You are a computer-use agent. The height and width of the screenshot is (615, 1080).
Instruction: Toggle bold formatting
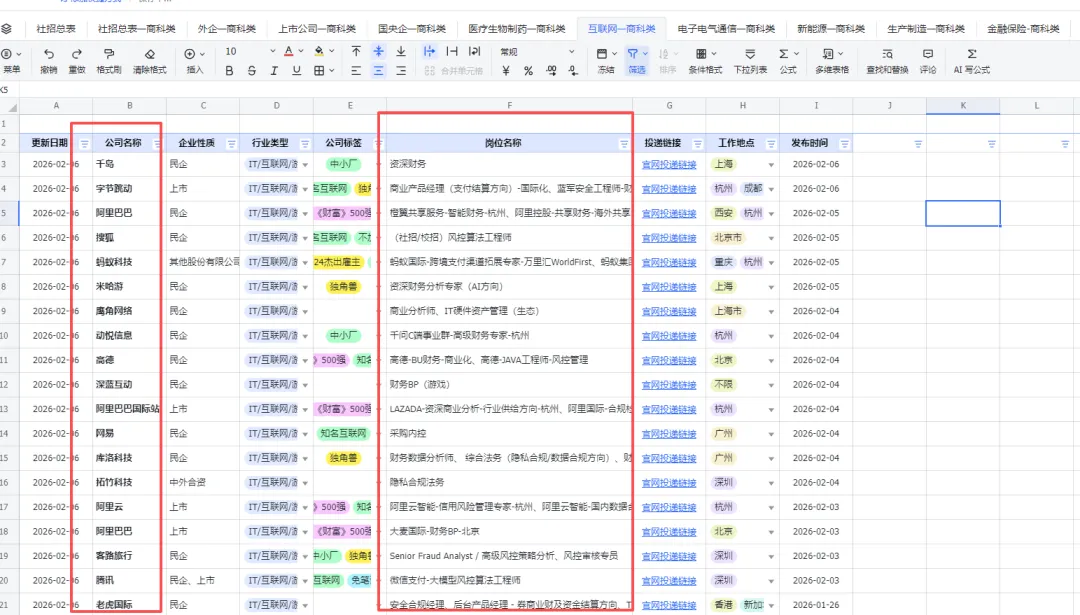(x=229, y=70)
